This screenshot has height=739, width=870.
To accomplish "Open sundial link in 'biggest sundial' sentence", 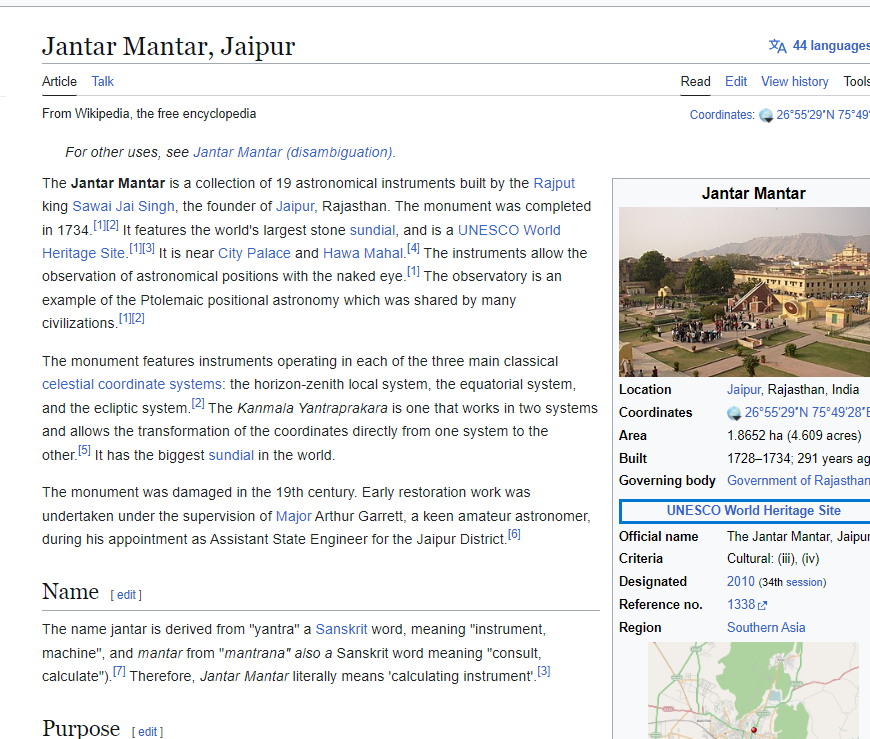I will (231, 455).
